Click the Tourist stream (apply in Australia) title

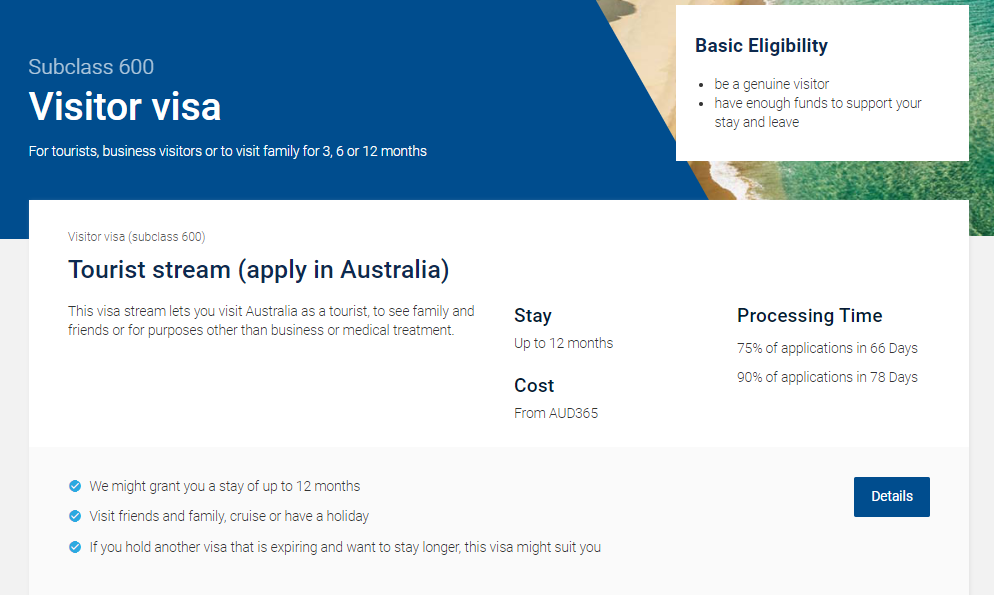(258, 270)
